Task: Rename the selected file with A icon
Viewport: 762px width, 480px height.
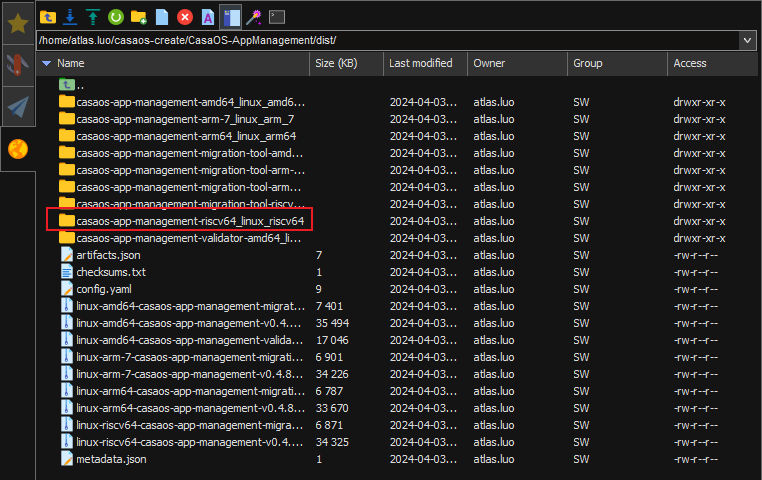Action: [208, 17]
